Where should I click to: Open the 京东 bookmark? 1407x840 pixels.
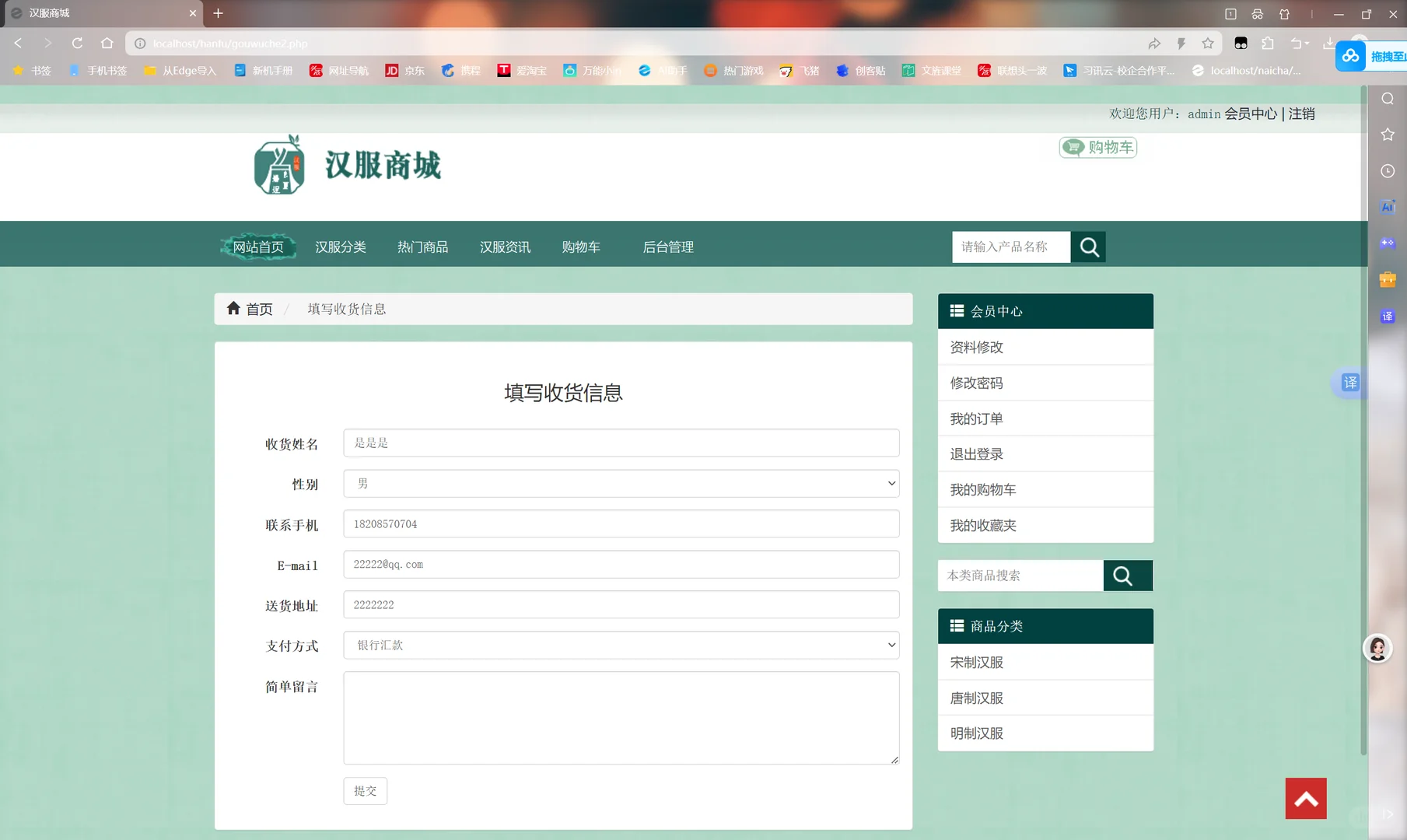pos(405,71)
